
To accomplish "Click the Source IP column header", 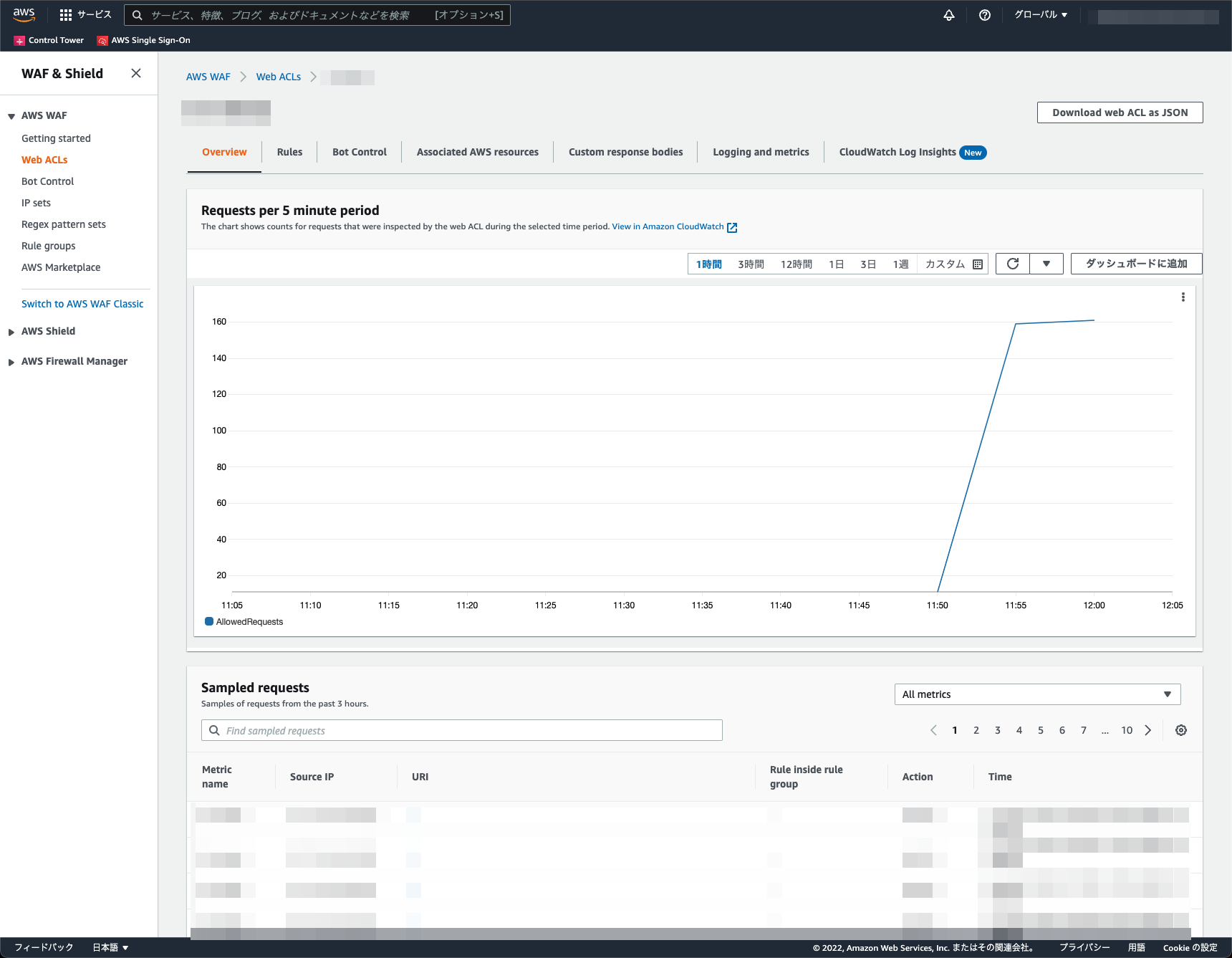I will pos(312,777).
